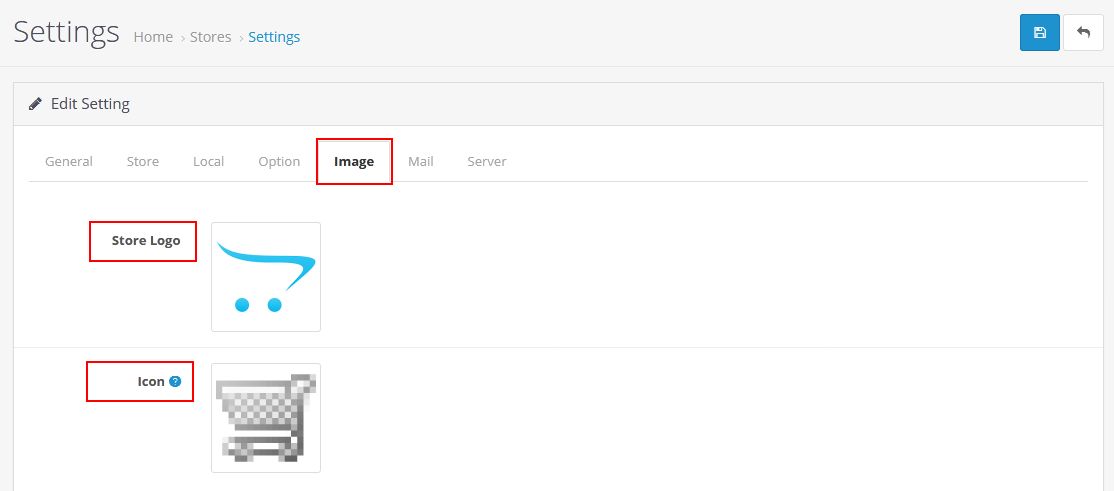Viewport: 1114px width, 491px height.
Task: Click the blue Save floppy disk button
Action: click(1039, 33)
